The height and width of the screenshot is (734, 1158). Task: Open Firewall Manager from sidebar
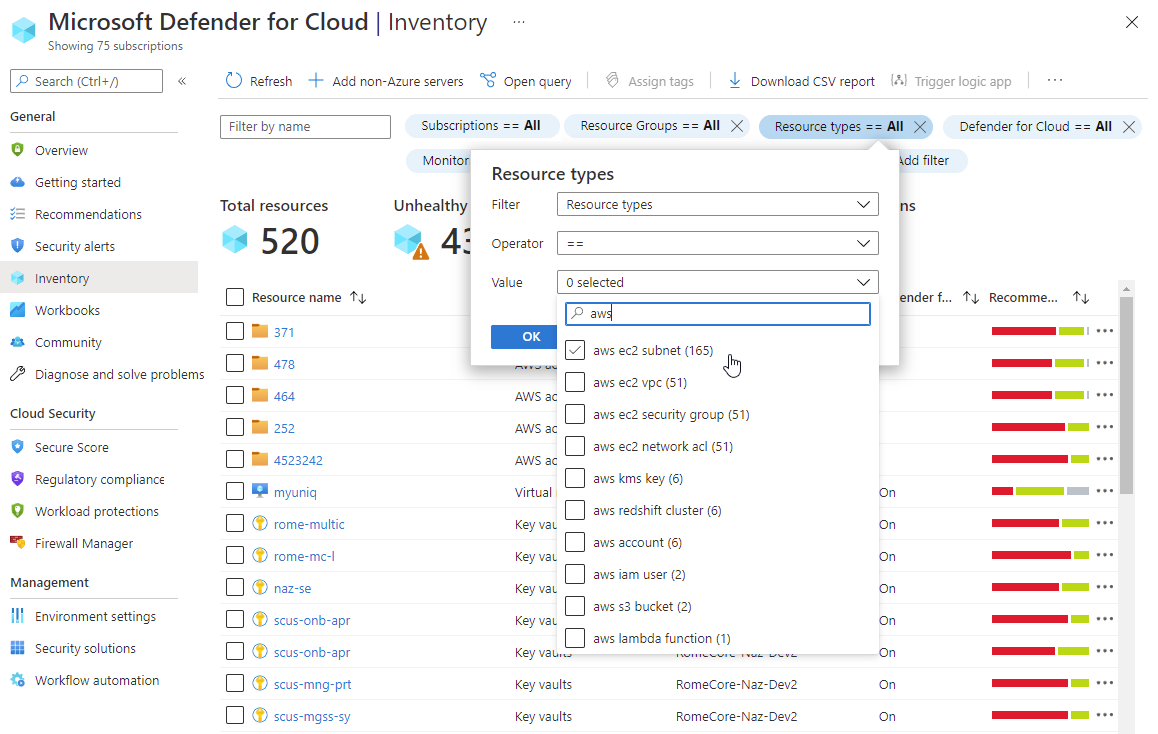pyautogui.click(x=83, y=543)
